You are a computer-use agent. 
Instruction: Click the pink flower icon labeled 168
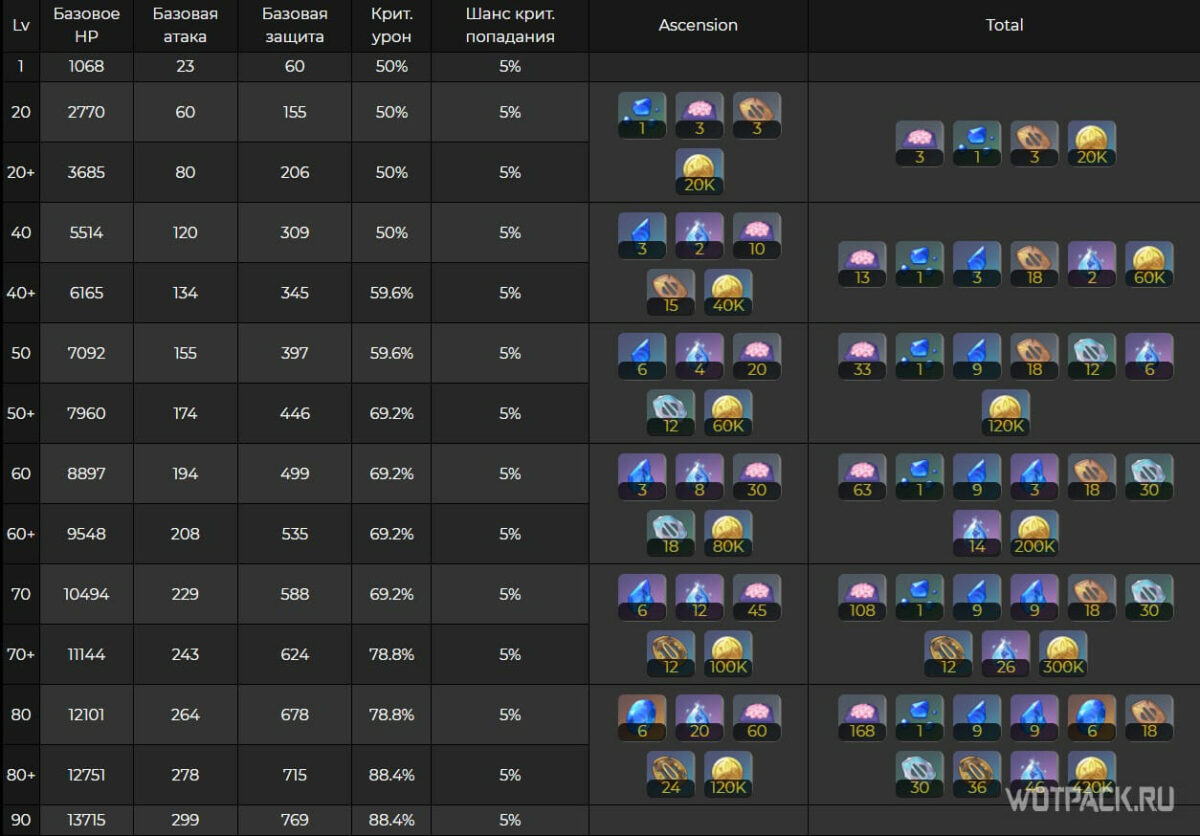point(862,718)
